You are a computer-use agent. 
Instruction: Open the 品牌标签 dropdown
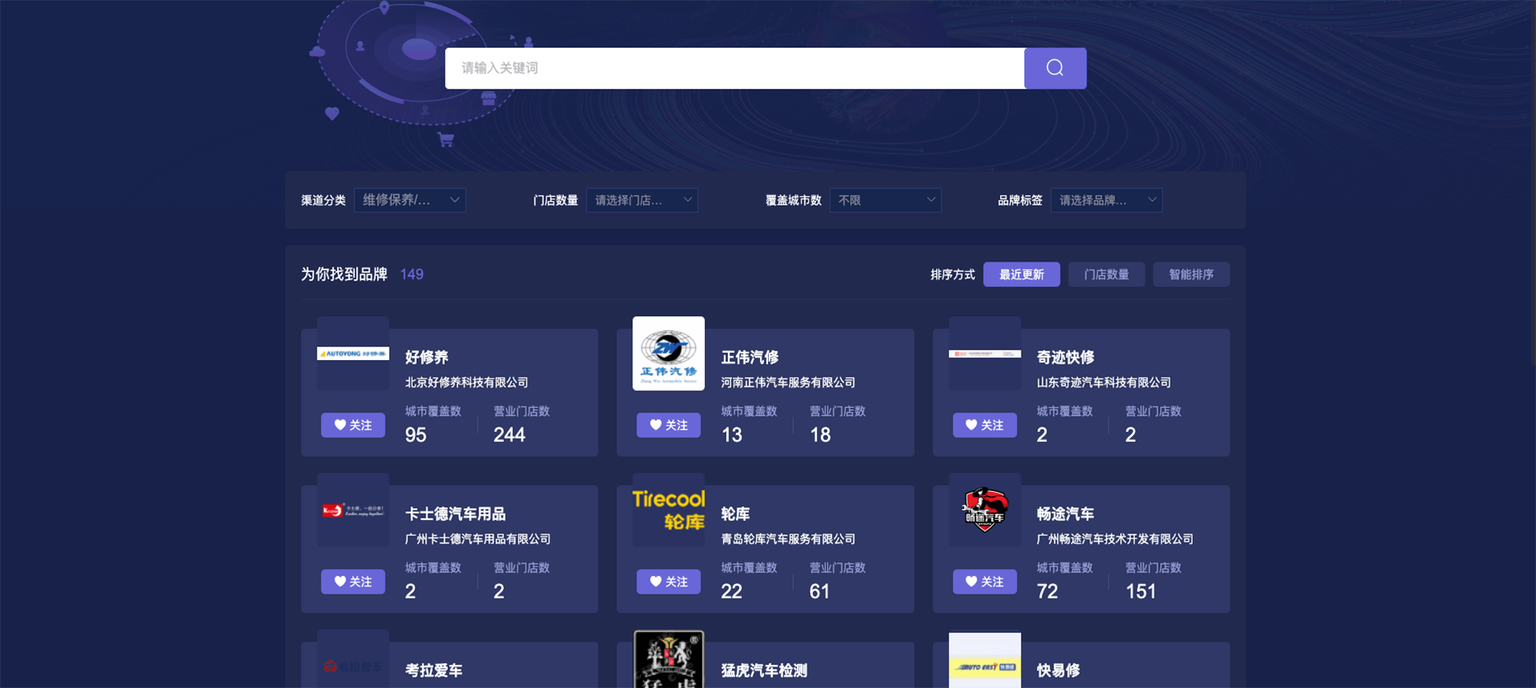(1106, 200)
